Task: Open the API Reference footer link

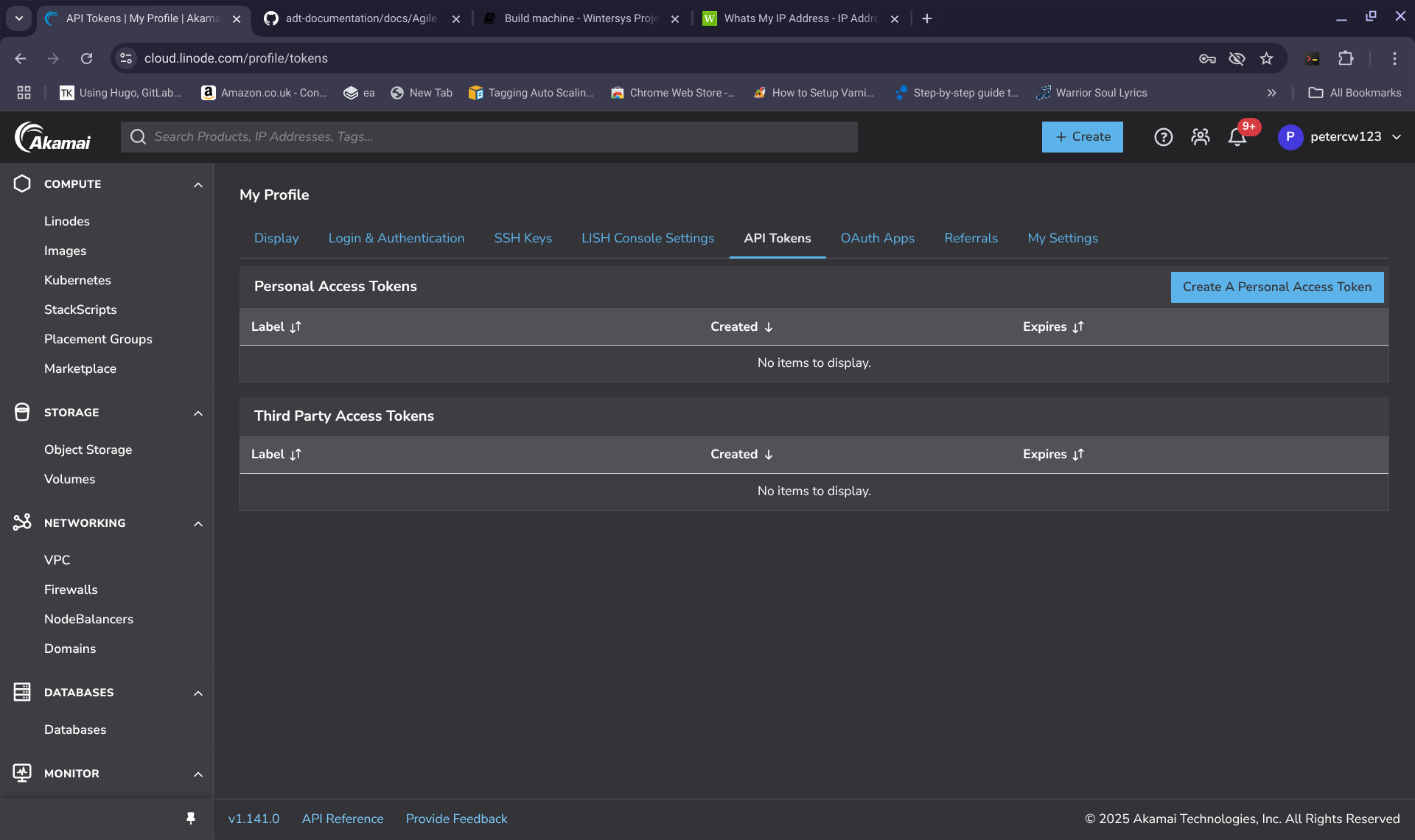Action: pos(342,819)
